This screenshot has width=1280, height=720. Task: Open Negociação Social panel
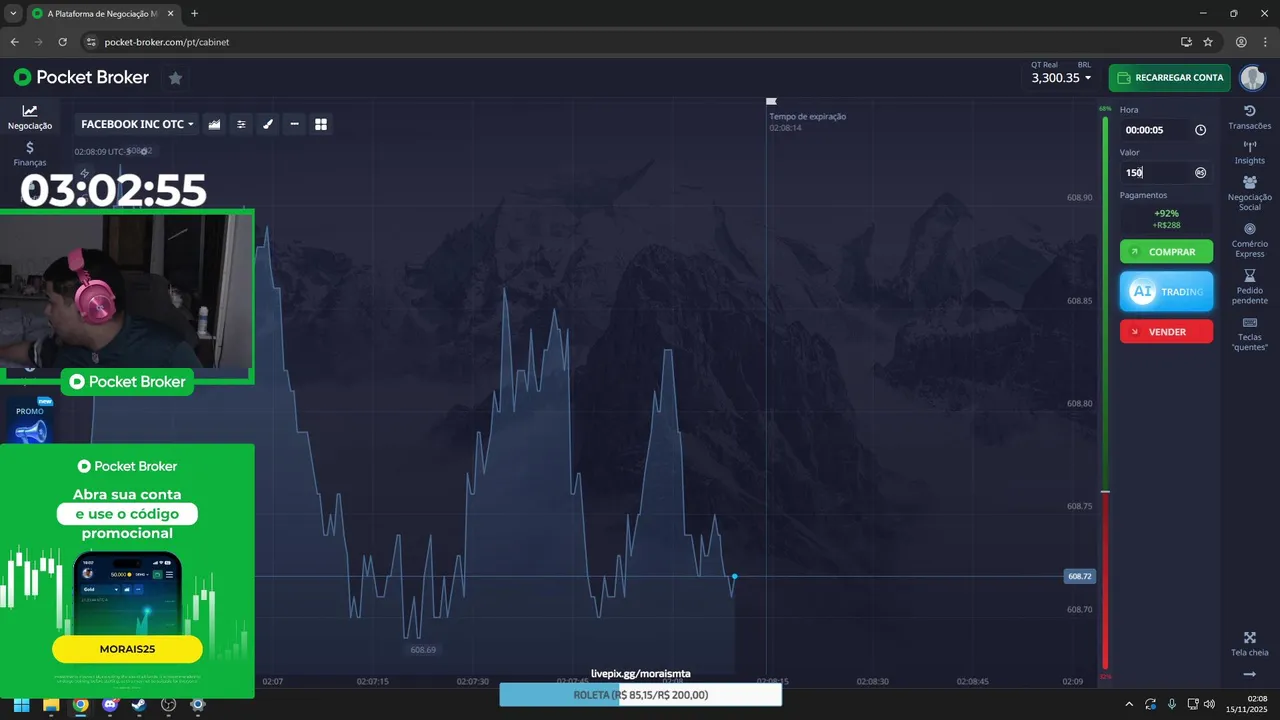(1249, 193)
